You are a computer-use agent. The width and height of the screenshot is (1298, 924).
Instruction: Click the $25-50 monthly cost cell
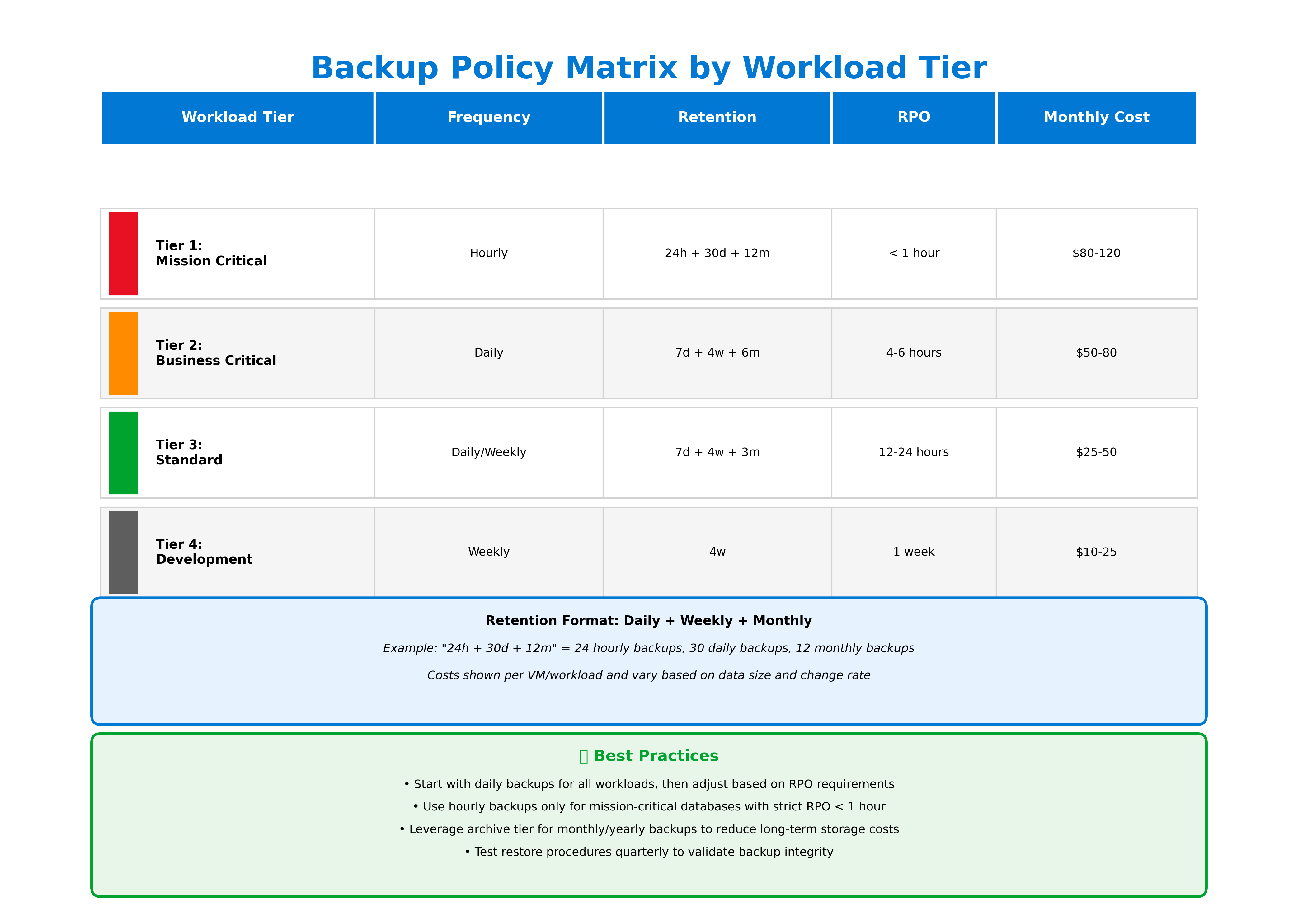[1096, 452]
